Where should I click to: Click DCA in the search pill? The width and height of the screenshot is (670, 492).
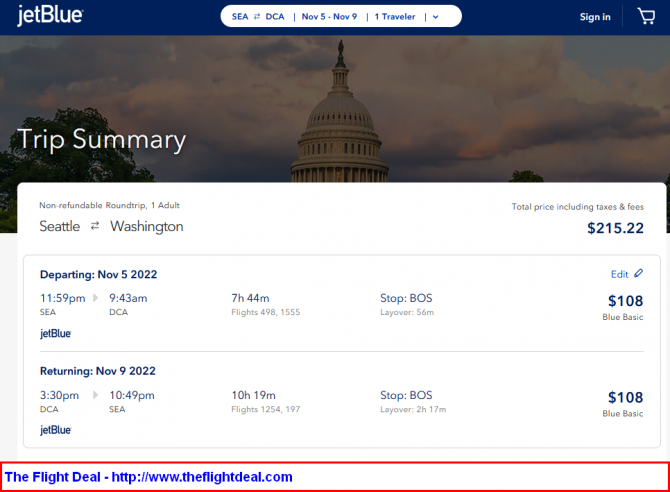275,17
